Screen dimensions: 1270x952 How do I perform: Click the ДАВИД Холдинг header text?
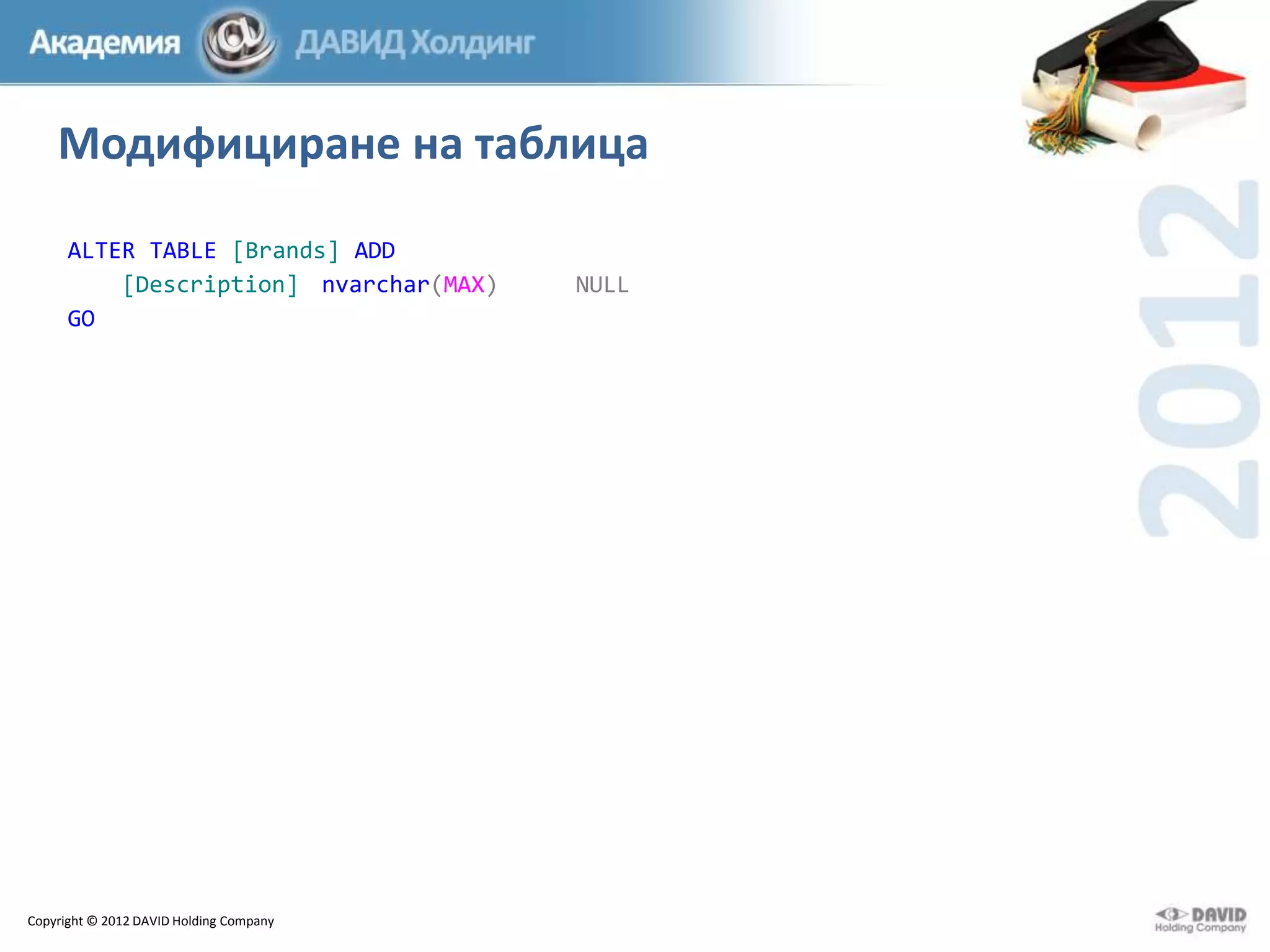tap(415, 43)
